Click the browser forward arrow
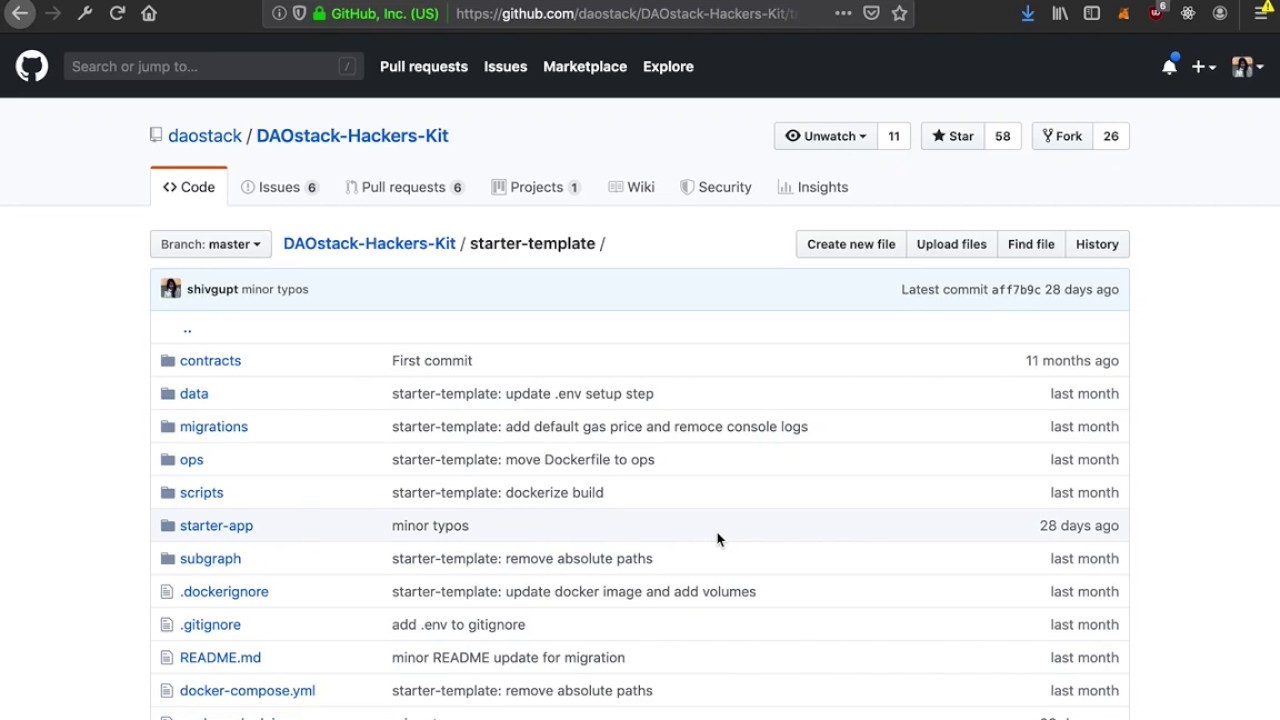Viewport: 1280px width, 720px height. [x=53, y=13]
